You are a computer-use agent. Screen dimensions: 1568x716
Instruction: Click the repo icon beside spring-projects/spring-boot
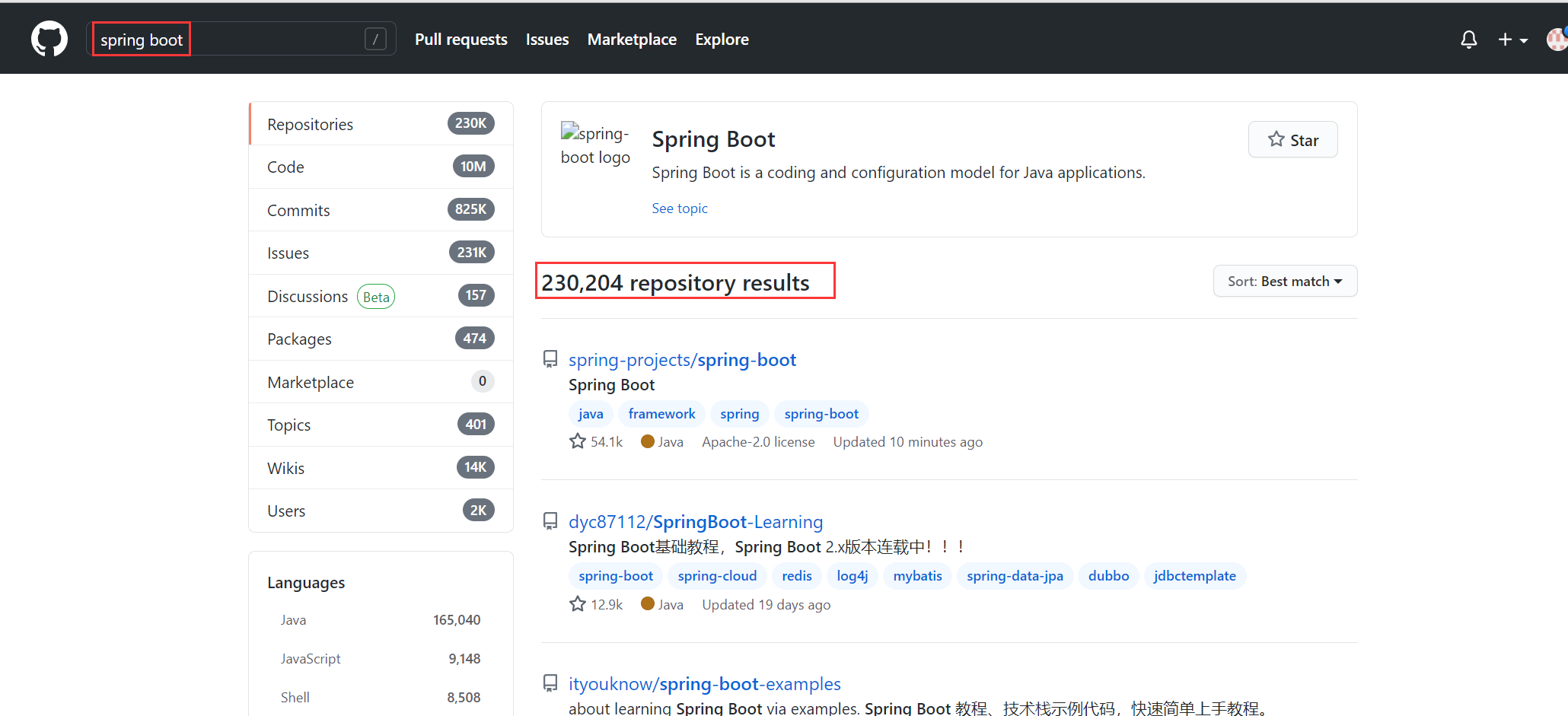point(550,359)
